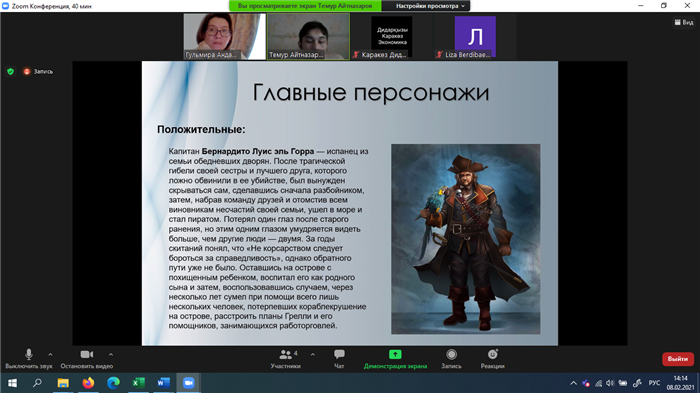700x393 pixels.
Task: Open the Чат chat panel
Action: click(x=339, y=359)
